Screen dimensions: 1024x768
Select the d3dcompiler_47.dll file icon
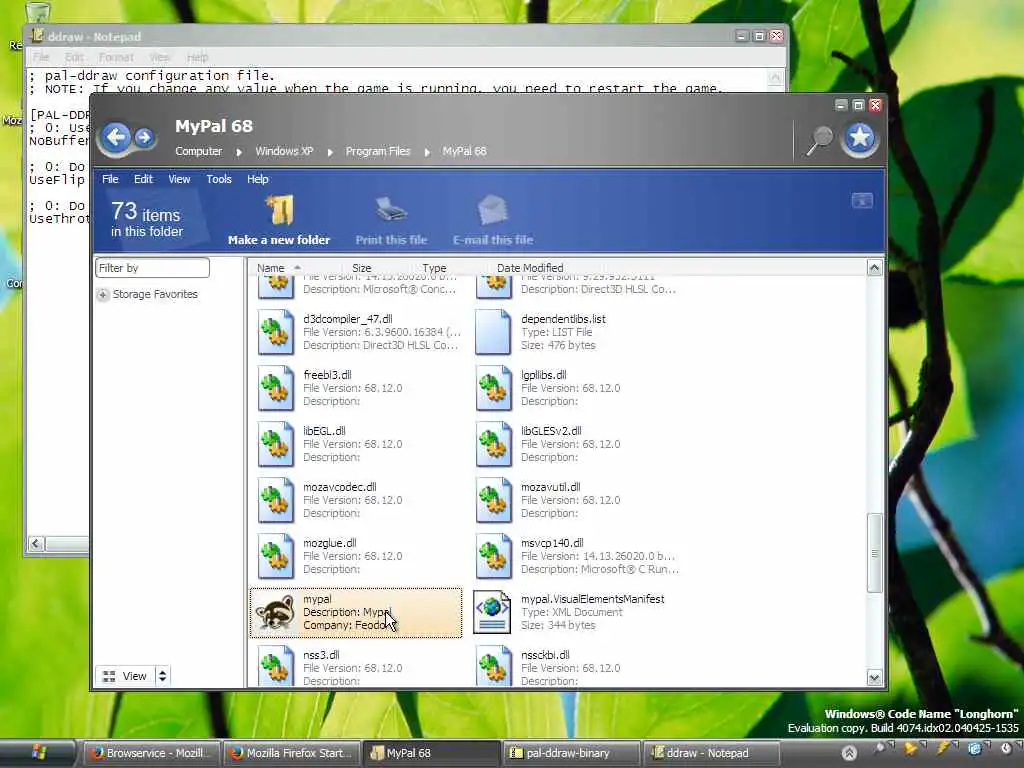coord(276,332)
